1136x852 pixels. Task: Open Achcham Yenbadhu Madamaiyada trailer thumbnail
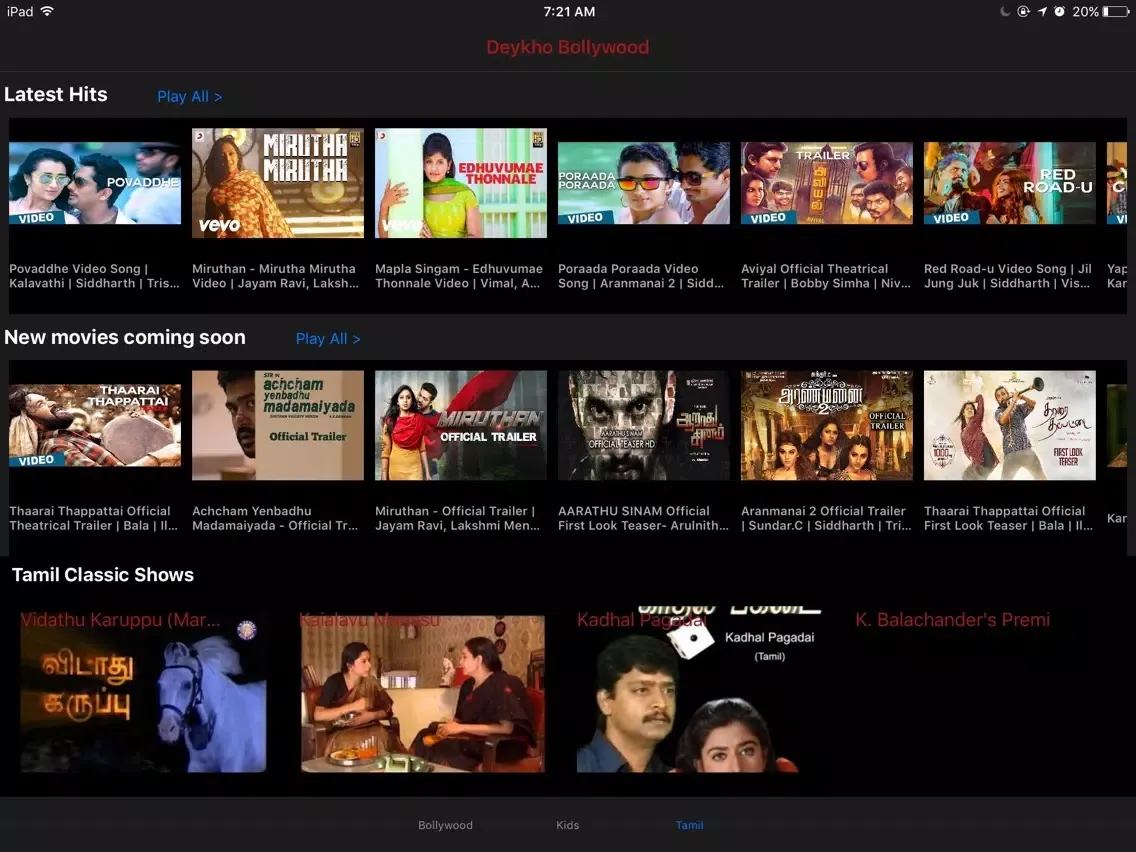click(x=277, y=425)
